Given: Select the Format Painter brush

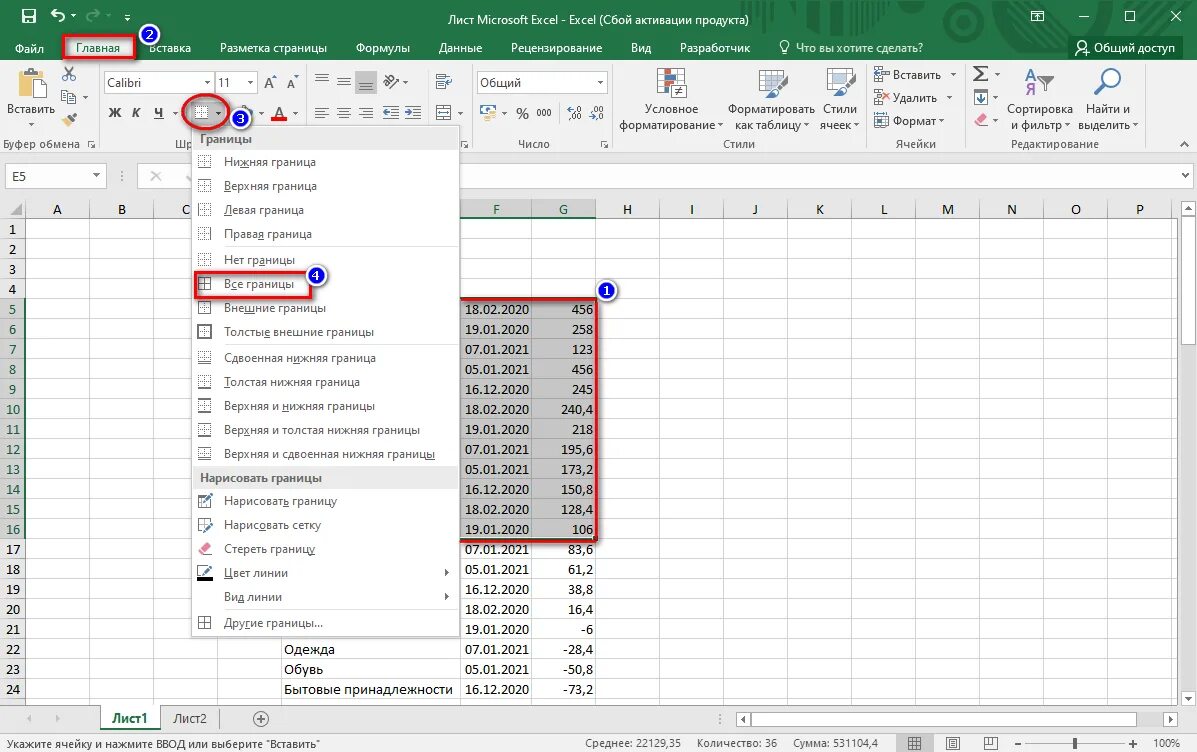Looking at the screenshot, I should (69, 120).
